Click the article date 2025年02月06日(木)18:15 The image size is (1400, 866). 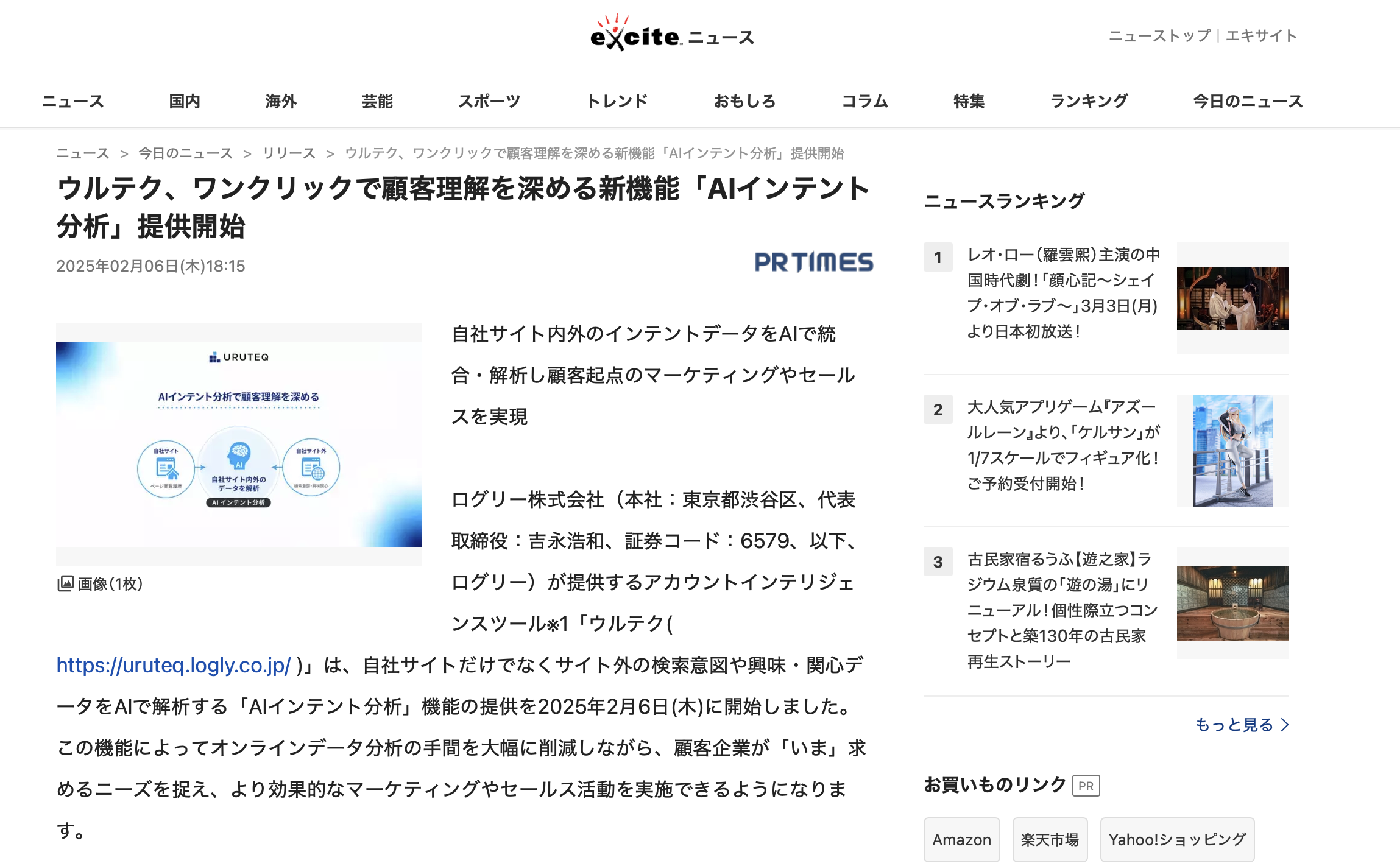coord(150,266)
